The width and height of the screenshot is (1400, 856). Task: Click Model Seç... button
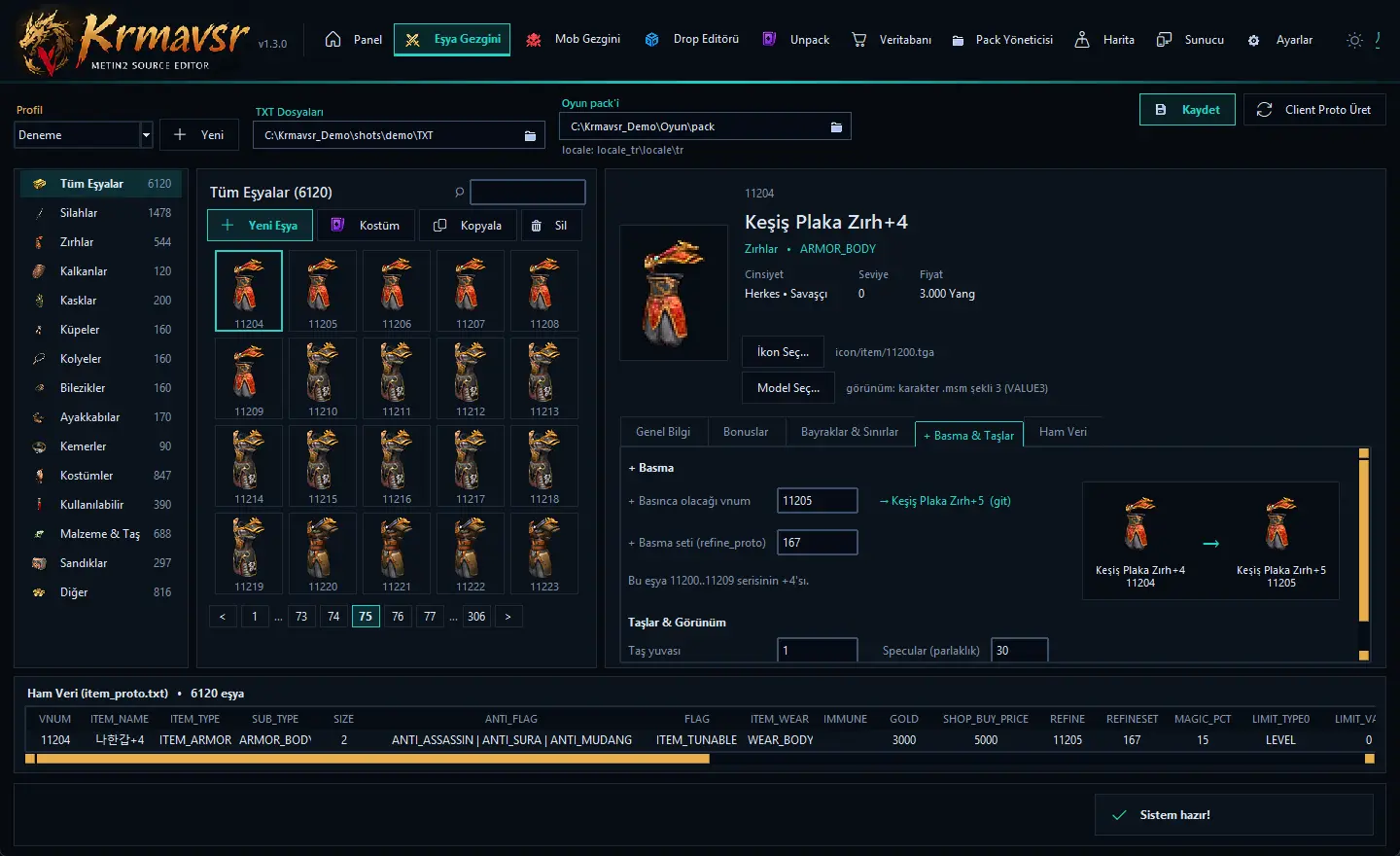[788, 388]
